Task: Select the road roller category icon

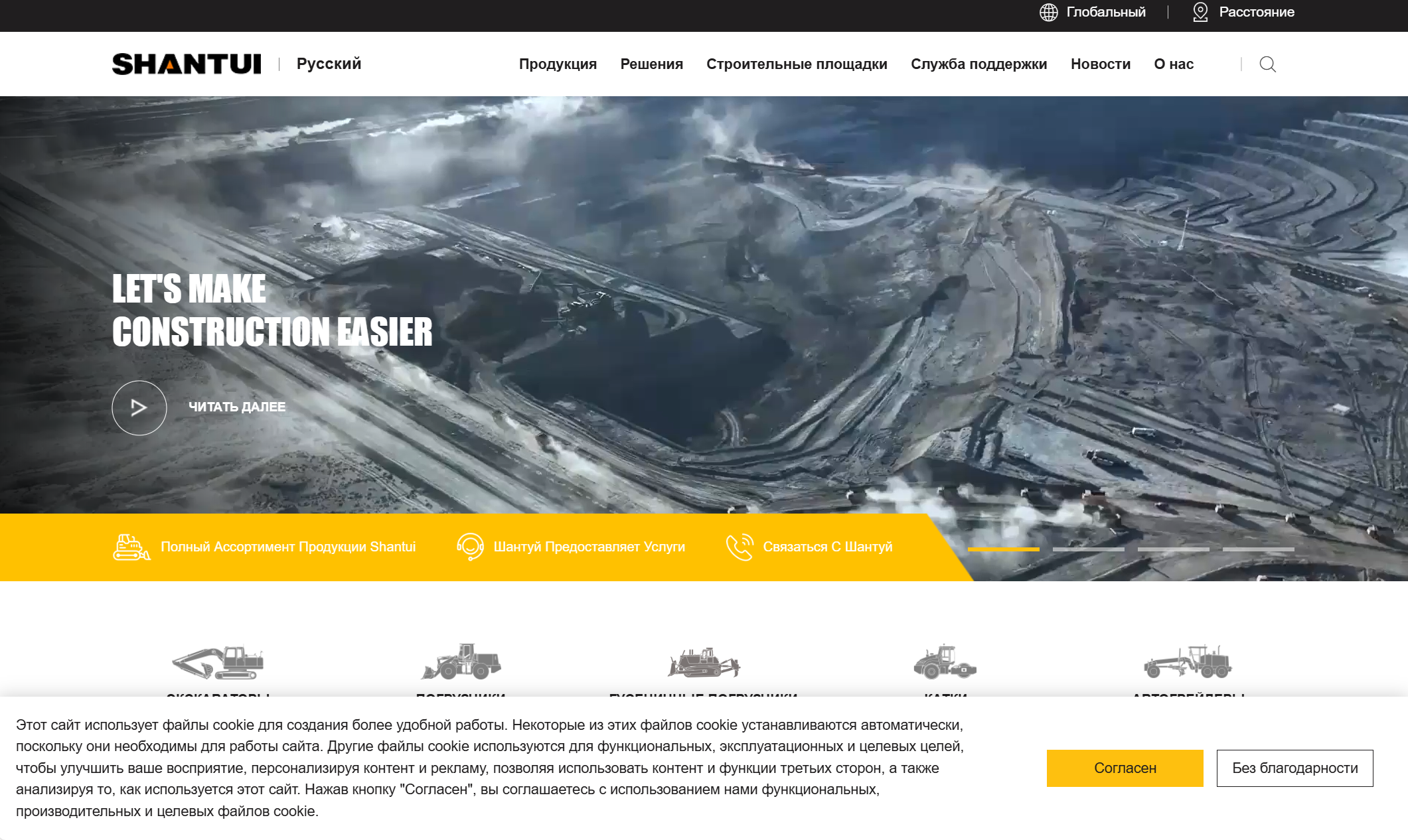Action: coord(945,662)
